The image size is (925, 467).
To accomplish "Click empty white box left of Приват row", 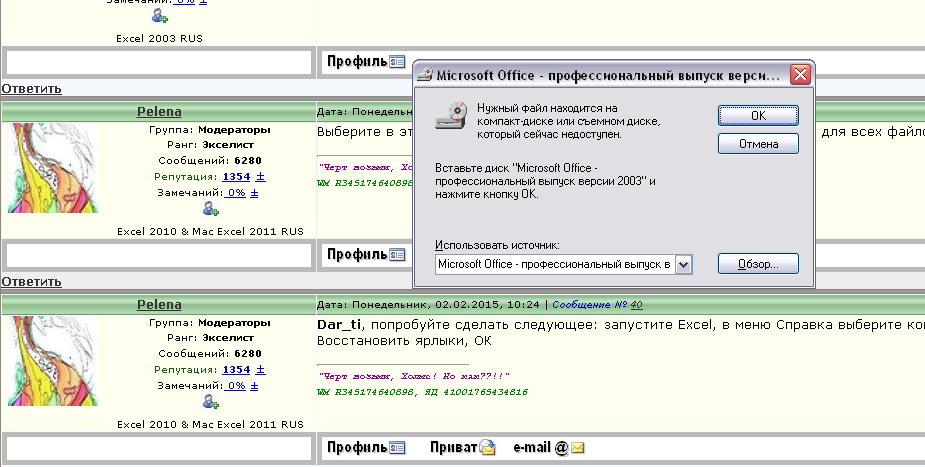I will click(159, 448).
